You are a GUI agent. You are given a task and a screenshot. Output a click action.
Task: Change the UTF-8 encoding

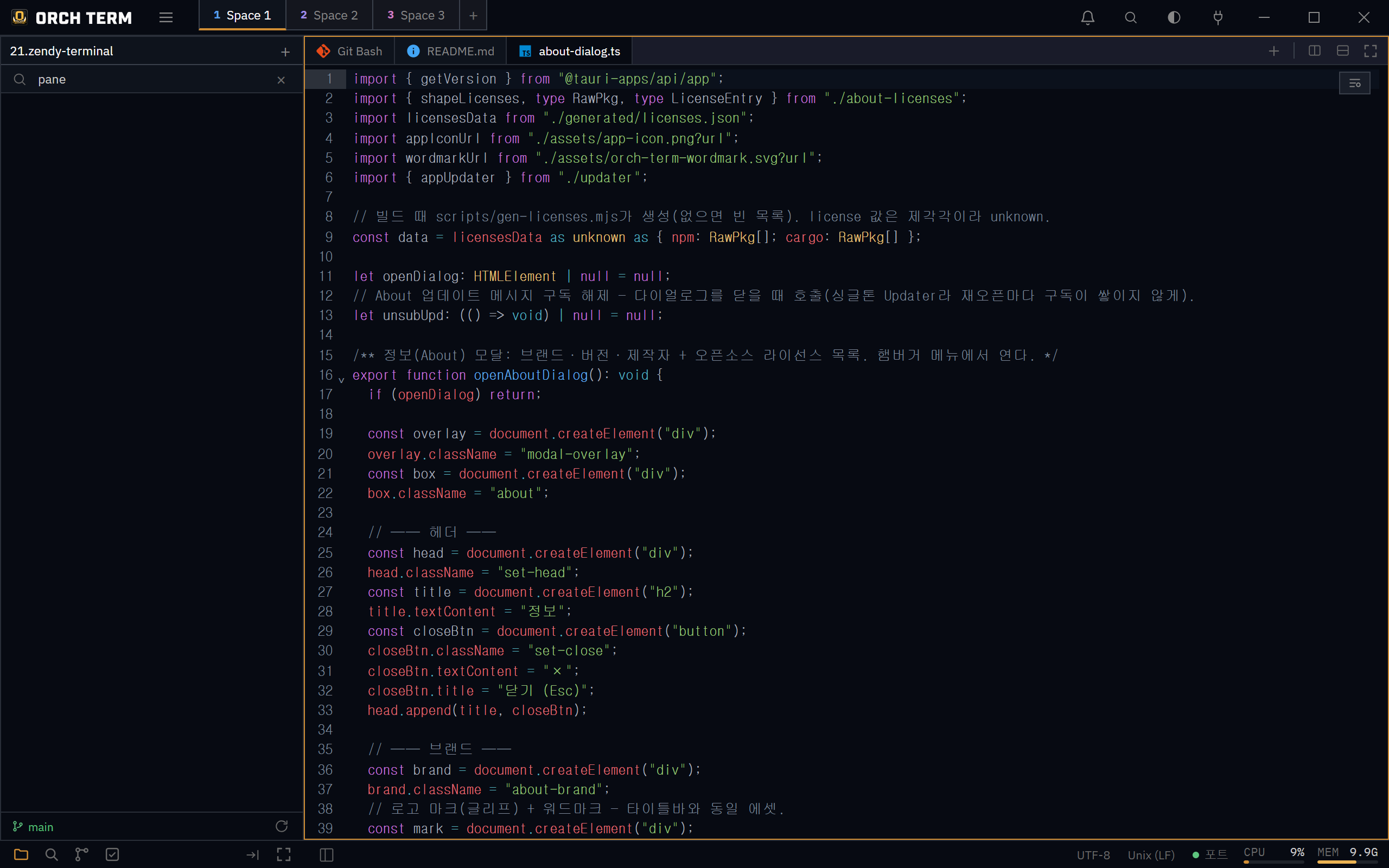1093,855
